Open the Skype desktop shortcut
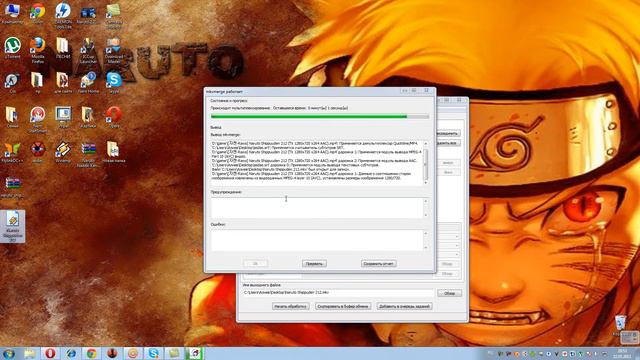This screenshot has height=360, width=640. (x=113, y=82)
